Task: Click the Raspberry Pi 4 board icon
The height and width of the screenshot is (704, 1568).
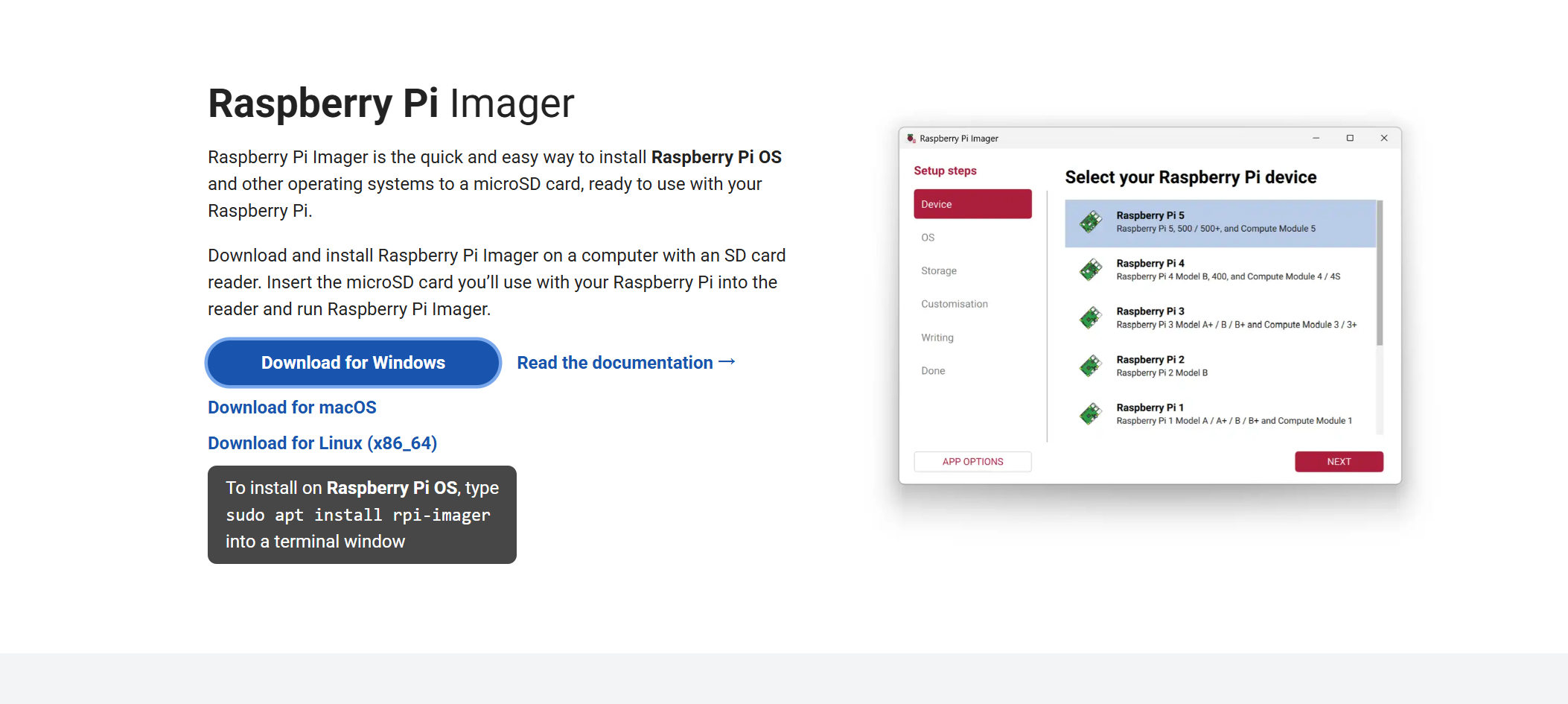Action: [x=1091, y=270]
